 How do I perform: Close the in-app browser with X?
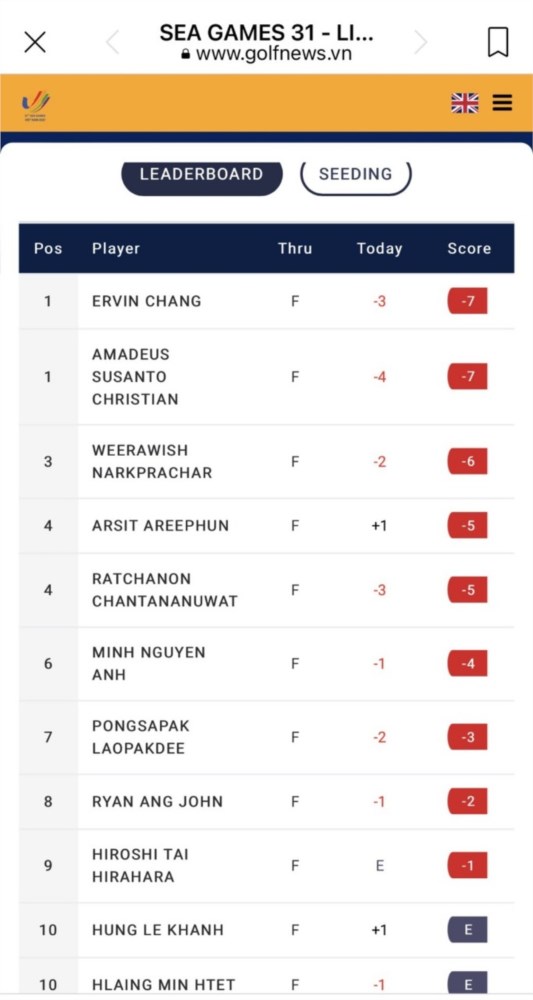click(34, 42)
